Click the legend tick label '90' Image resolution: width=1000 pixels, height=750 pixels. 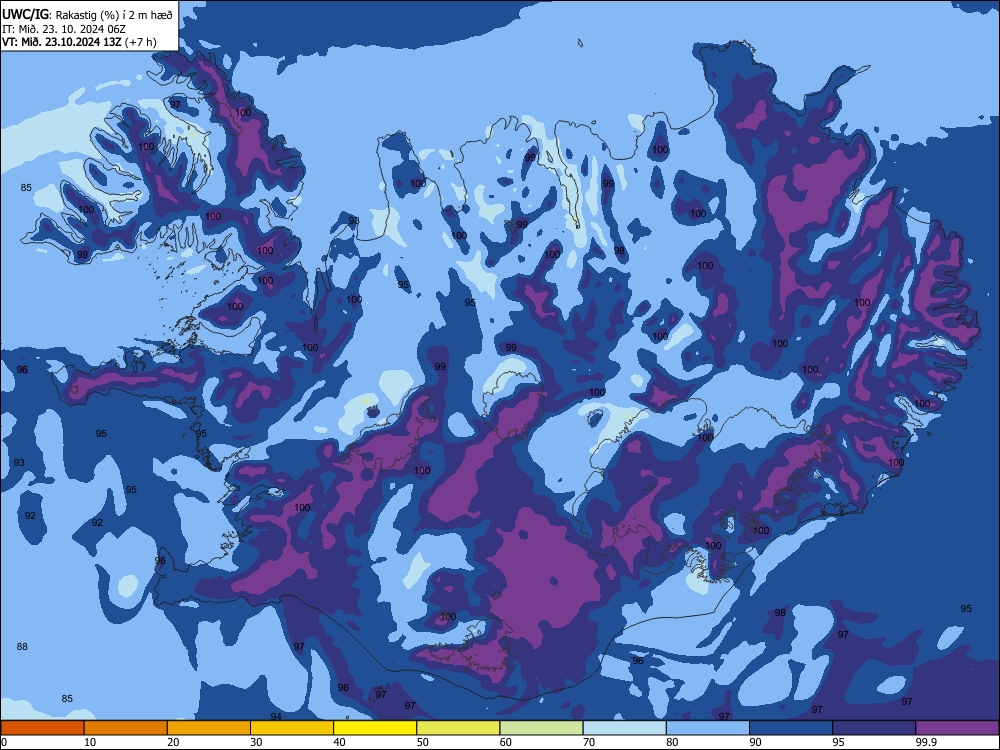pyautogui.click(x=755, y=742)
